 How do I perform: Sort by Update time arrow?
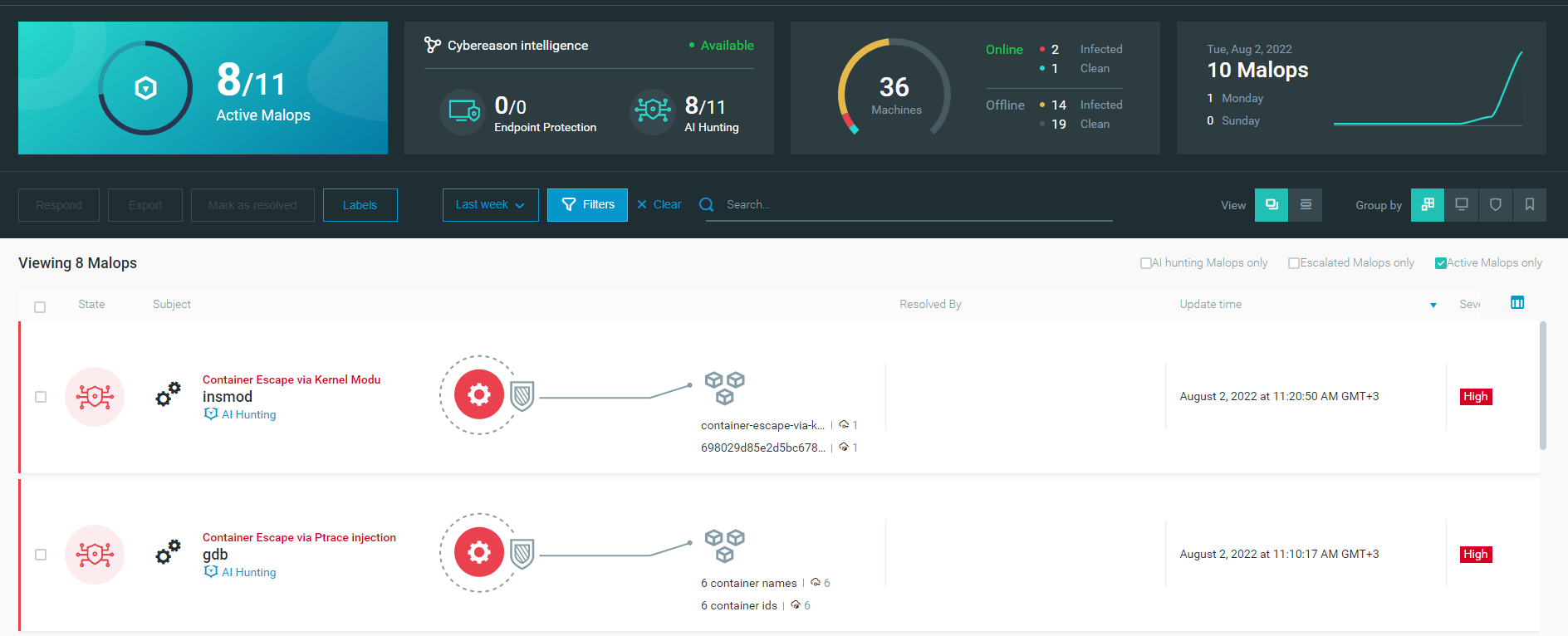coord(1433,306)
